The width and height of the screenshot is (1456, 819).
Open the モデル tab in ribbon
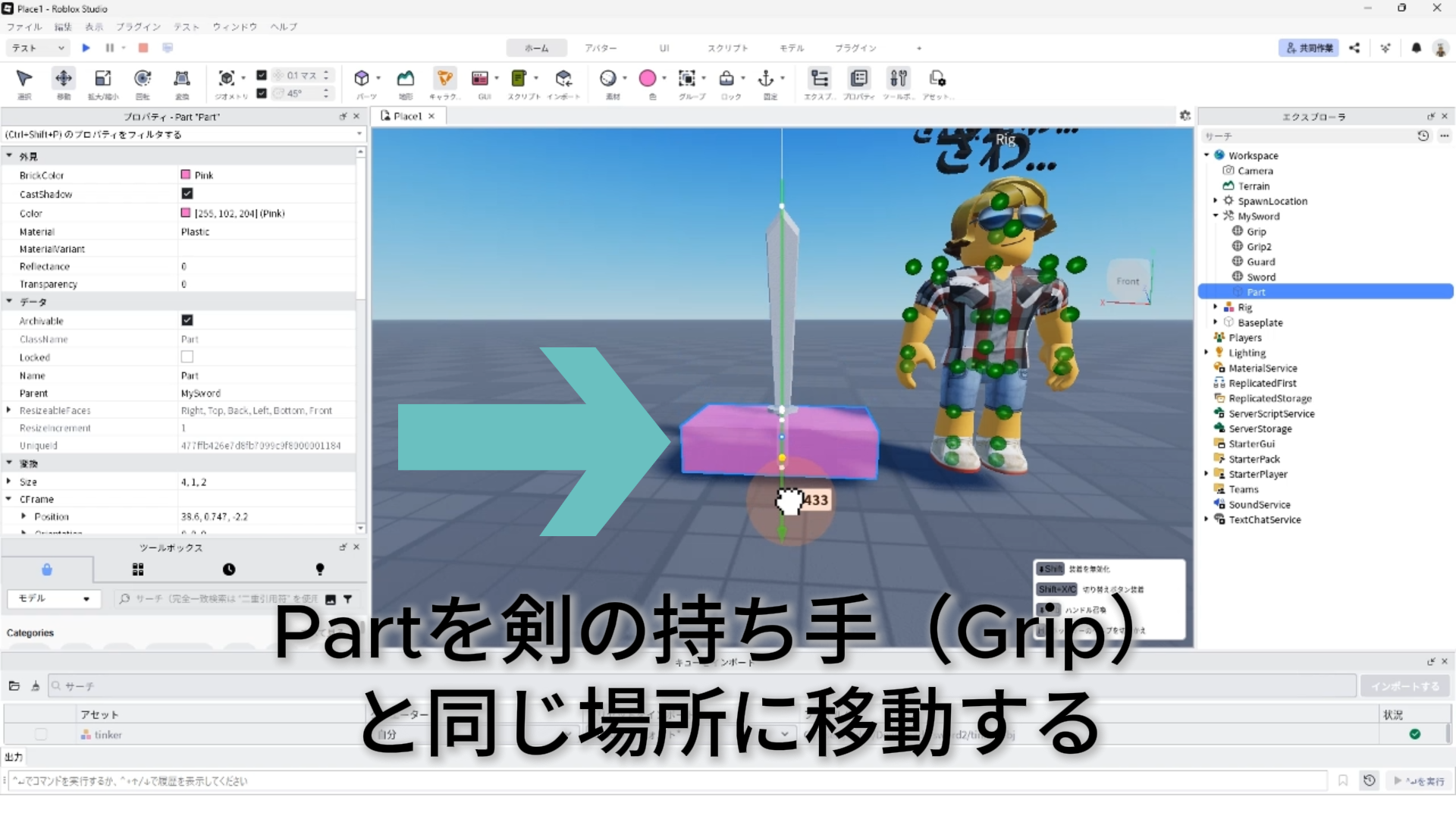(792, 48)
